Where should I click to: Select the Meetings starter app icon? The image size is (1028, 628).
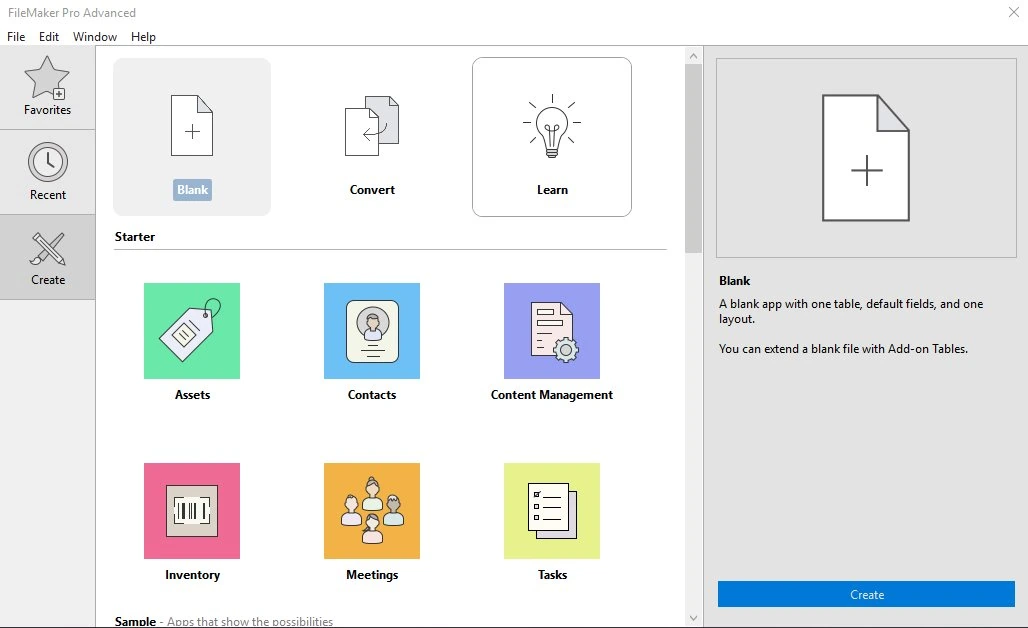(x=372, y=511)
